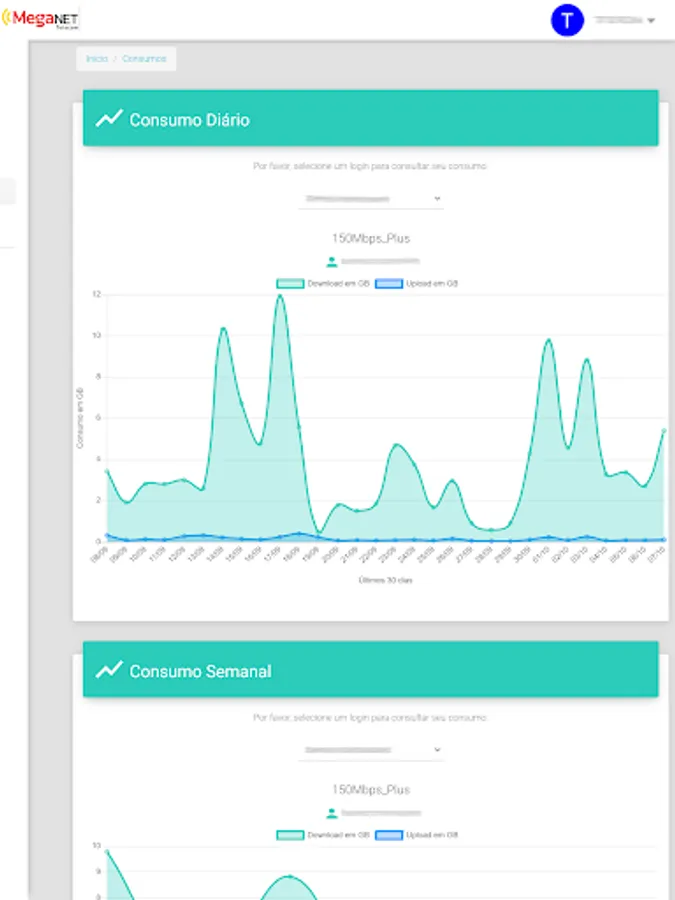675x900 pixels.
Task: Click the highest download peak in daily chart
Action: click(280, 296)
